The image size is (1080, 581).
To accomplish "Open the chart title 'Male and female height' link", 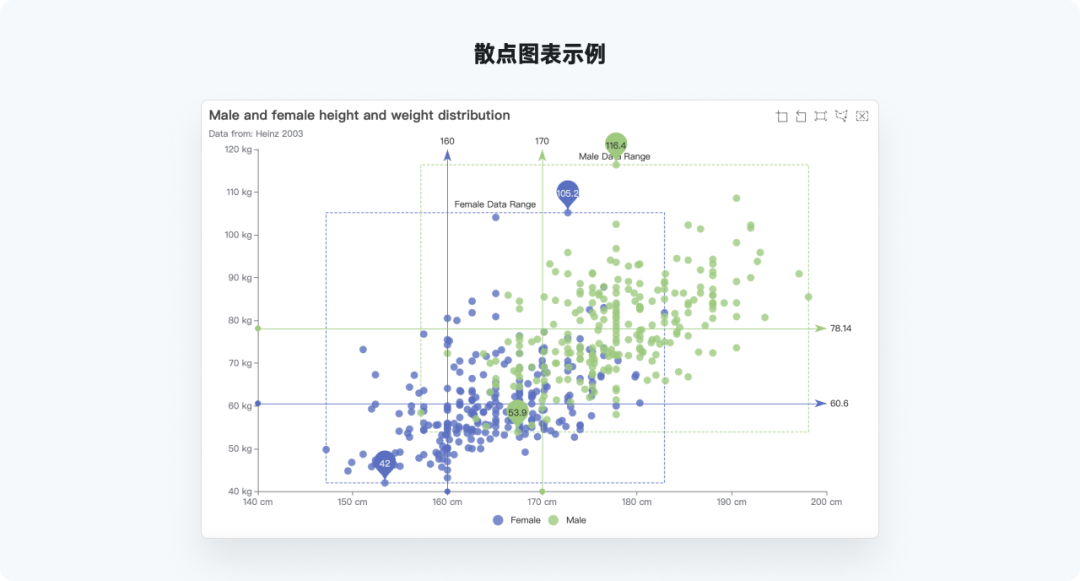I will pyautogui.click(x=359, y=116).
